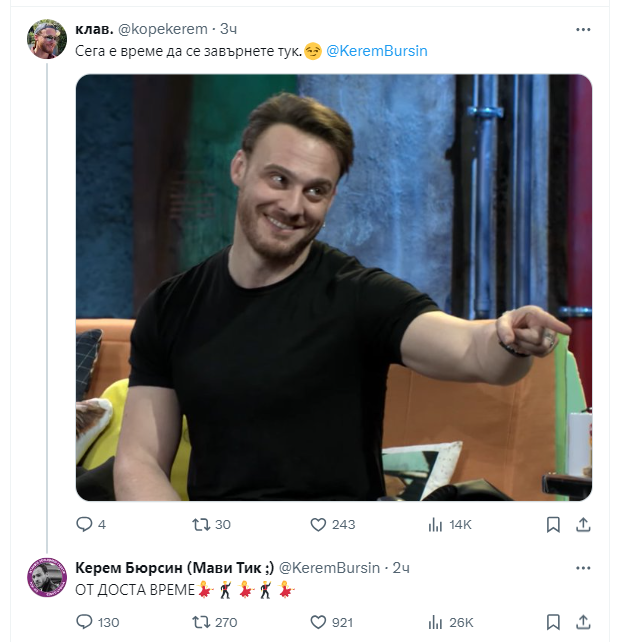The image size is (629, 642).
Task: Share Kerem Bursin's reply tweet
Action: click(x=582, y=622)
